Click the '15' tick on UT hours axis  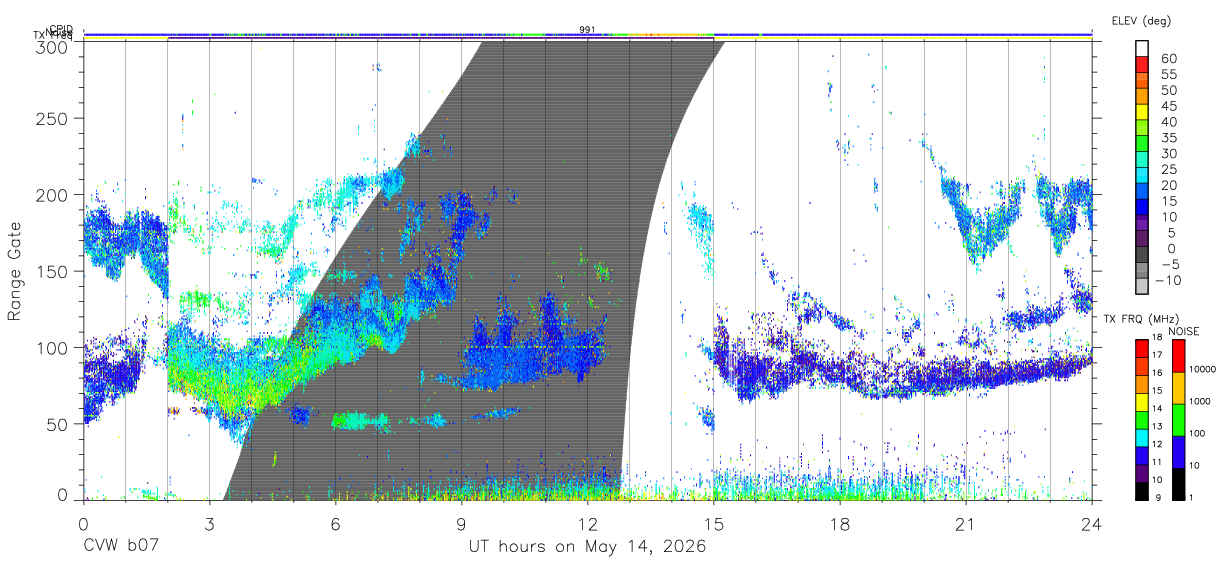tap(713, 523)
